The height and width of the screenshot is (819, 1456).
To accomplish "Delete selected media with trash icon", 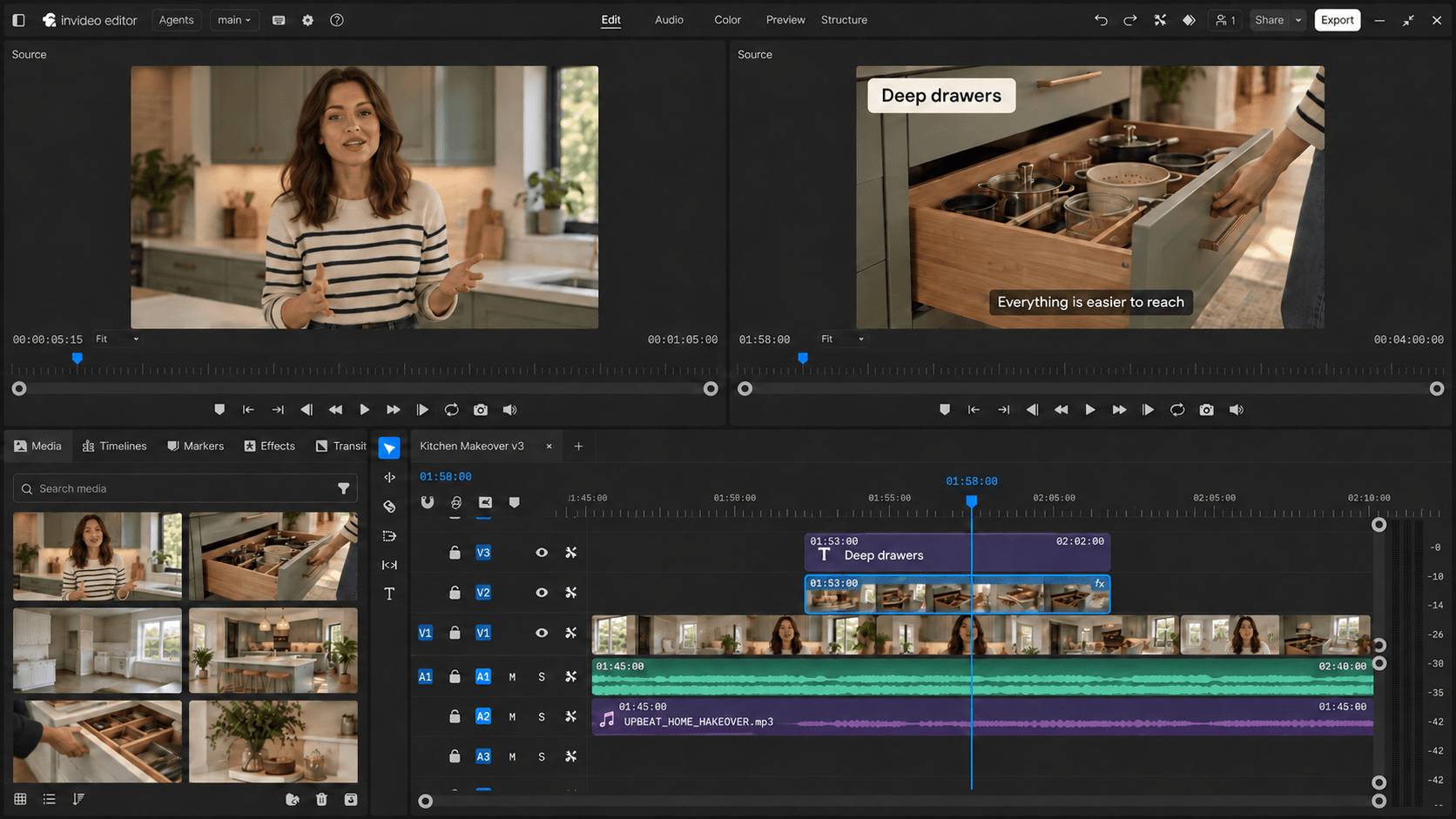I will [x=321, y=799].
